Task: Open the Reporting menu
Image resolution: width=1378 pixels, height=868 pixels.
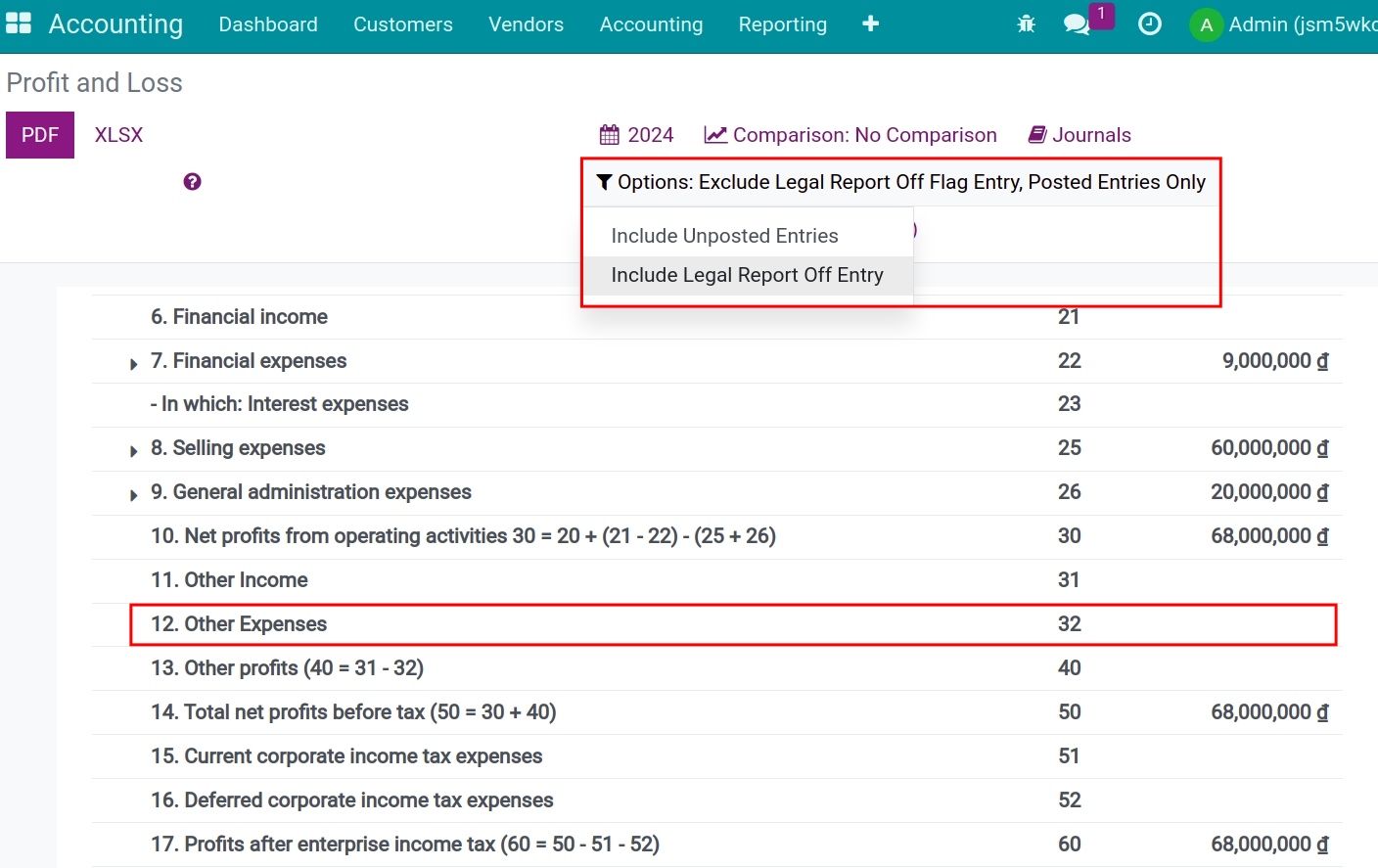Action: (x=783, y=24)
